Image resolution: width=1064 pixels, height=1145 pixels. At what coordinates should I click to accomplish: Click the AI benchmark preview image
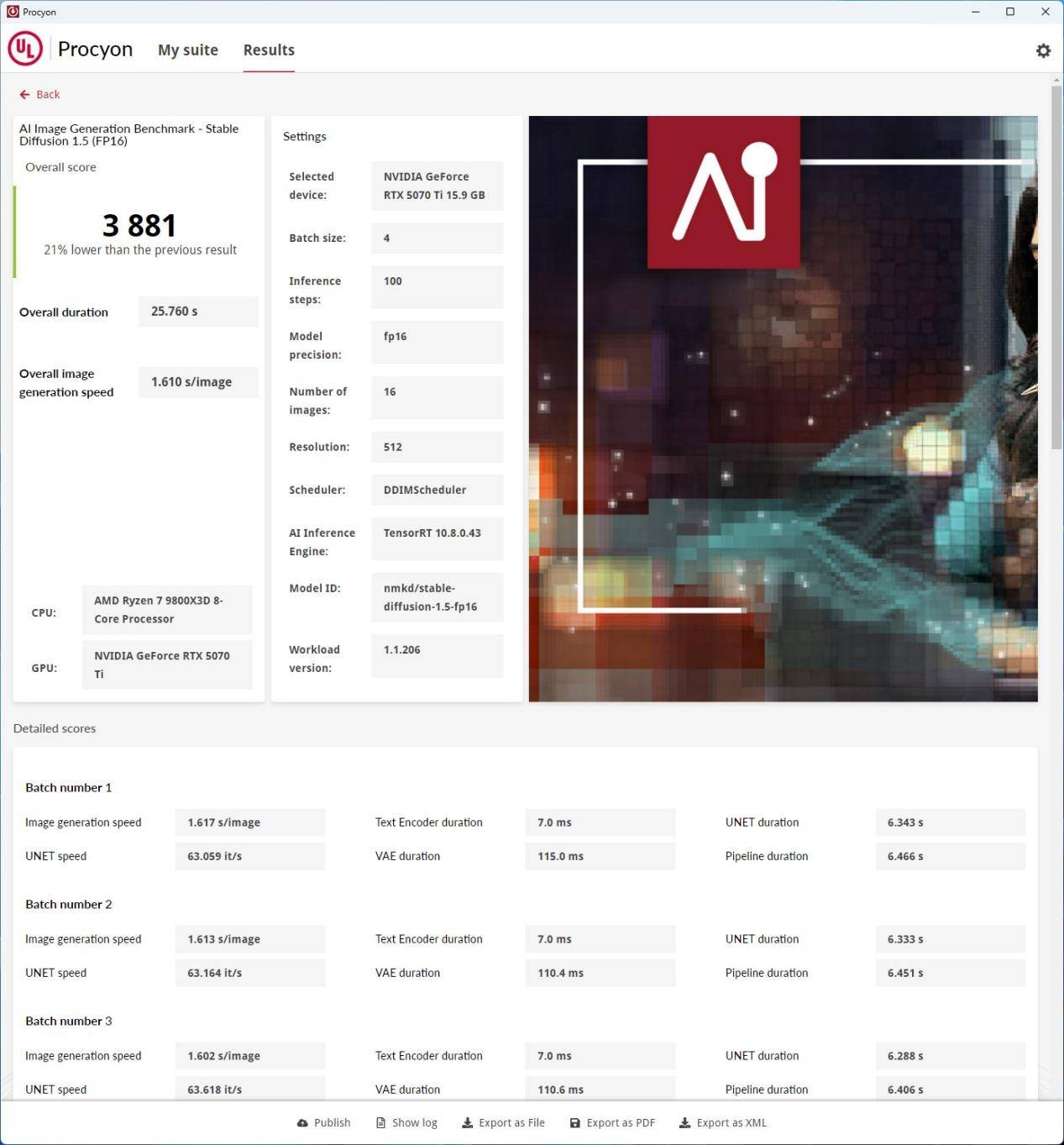coord(783,408)
